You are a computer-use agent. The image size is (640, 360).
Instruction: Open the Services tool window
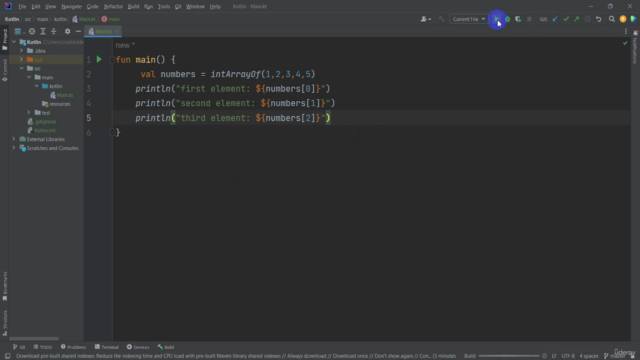point(138,347)
